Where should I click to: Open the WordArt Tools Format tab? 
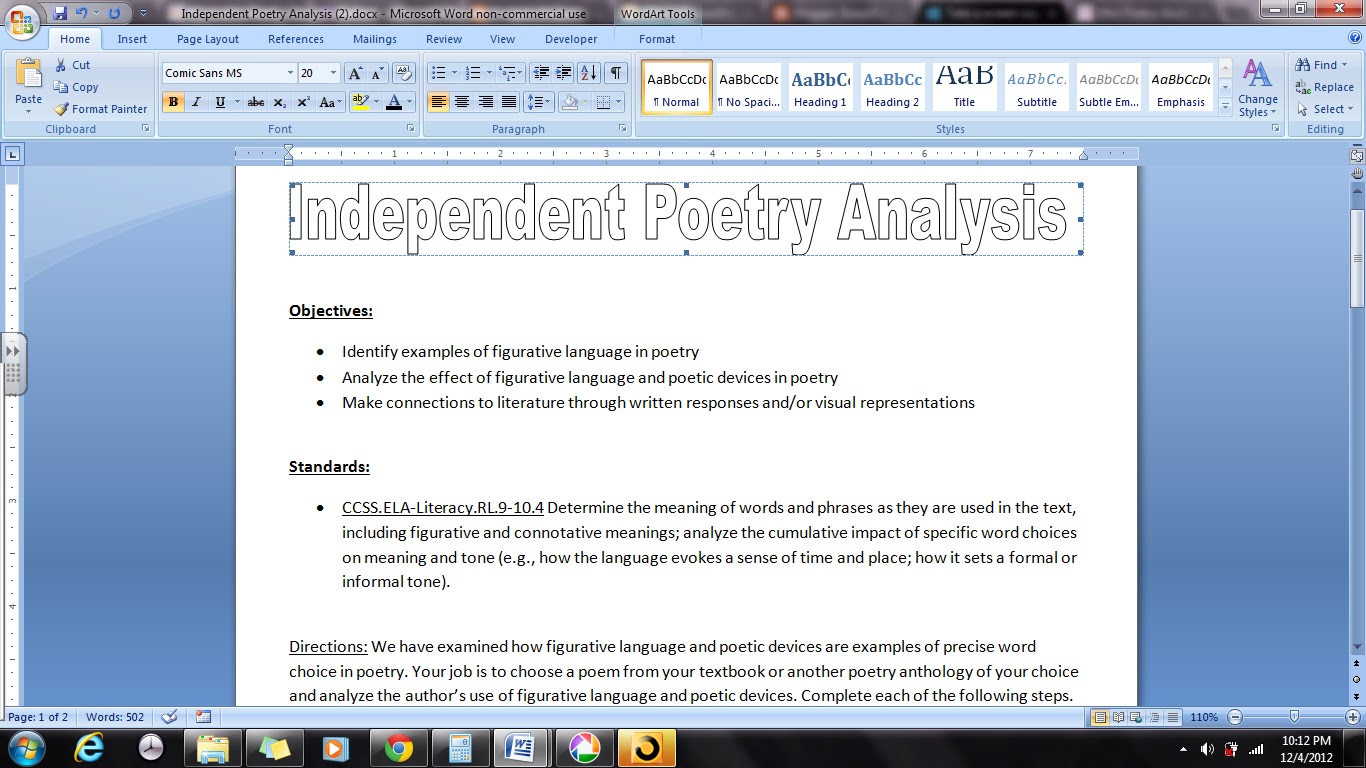657,39
